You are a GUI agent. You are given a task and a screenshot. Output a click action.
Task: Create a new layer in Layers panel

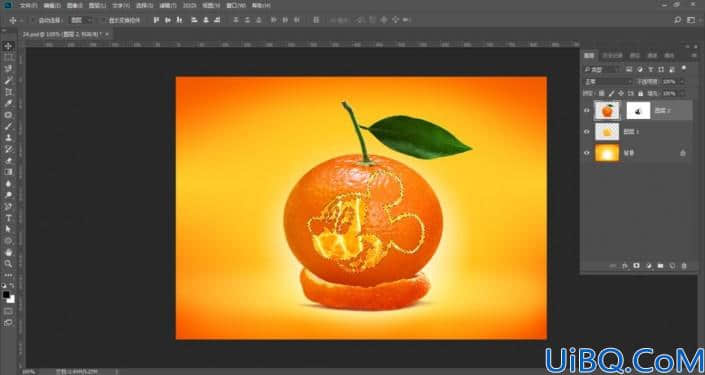coord(672,266)
